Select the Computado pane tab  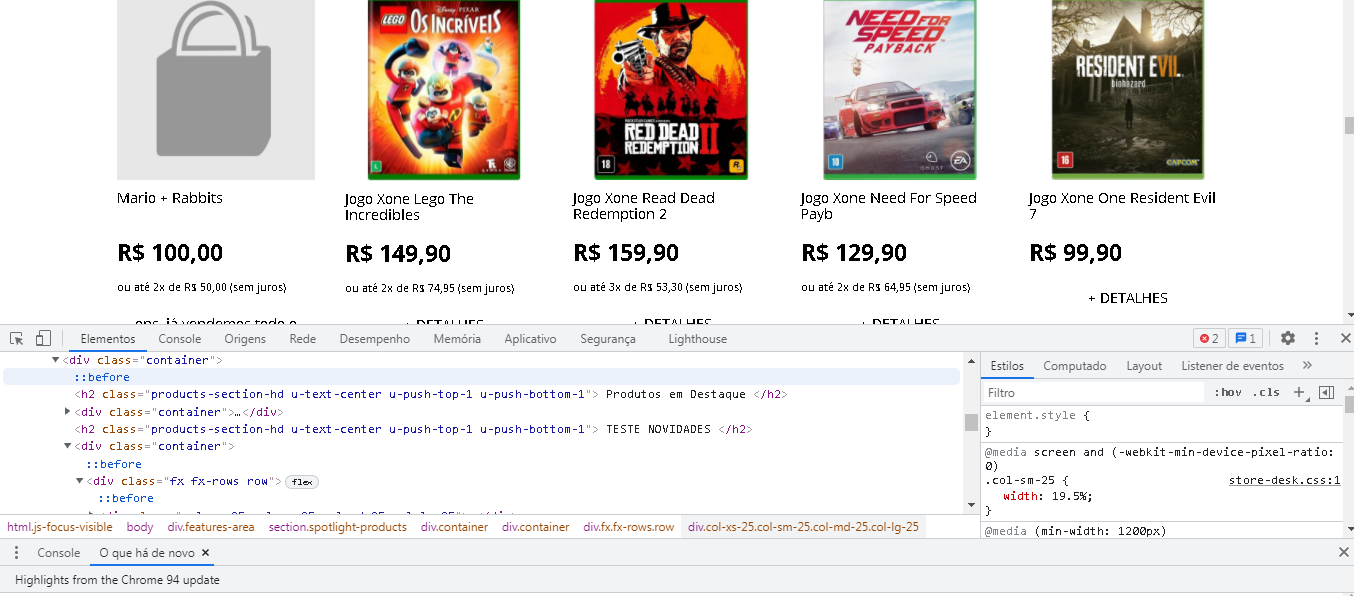[1075, 366]
